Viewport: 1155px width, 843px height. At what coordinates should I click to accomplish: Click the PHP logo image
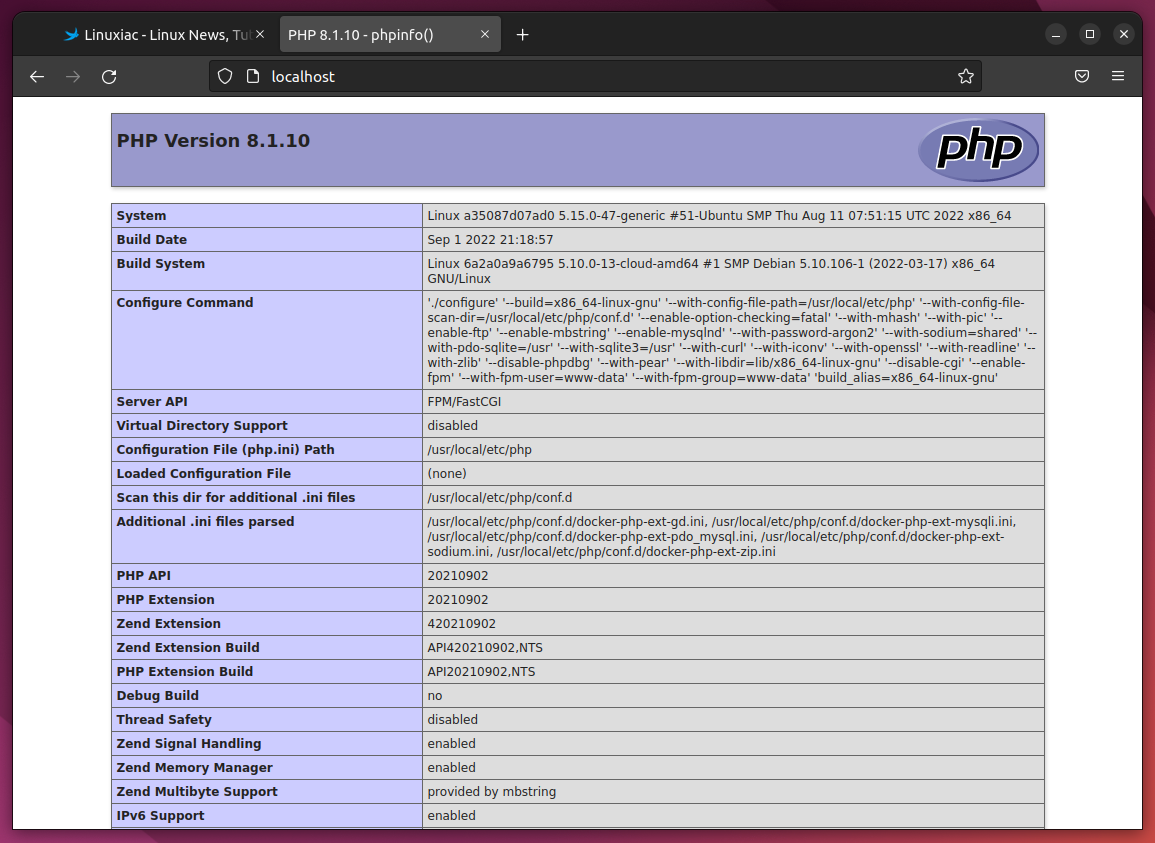pos(978,150)
